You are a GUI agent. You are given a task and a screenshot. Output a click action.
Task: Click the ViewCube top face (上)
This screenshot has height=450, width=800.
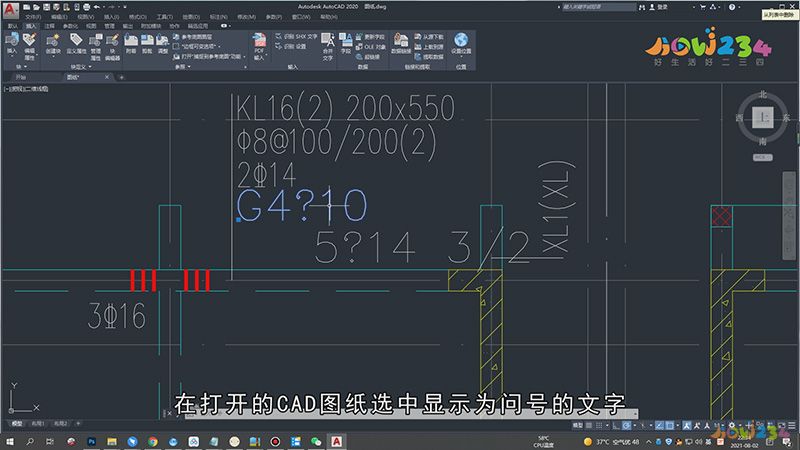pyautogui.click(x=763, y=118)
